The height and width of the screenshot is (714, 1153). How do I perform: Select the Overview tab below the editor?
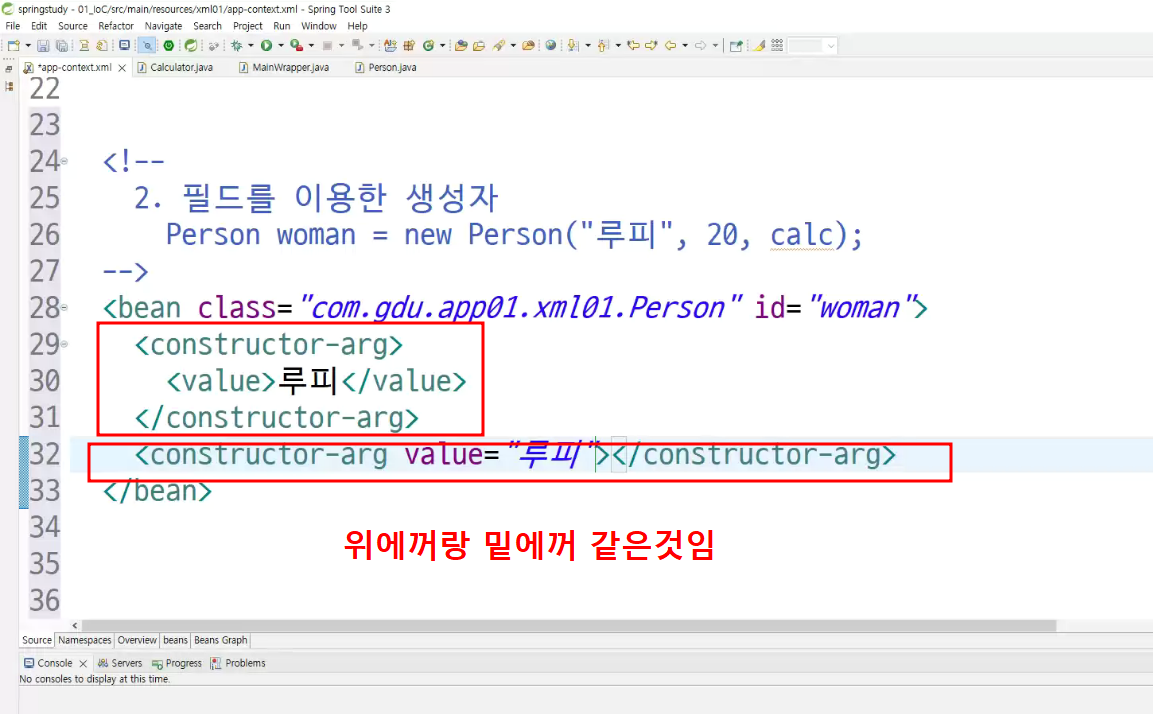tap(137, 640)
